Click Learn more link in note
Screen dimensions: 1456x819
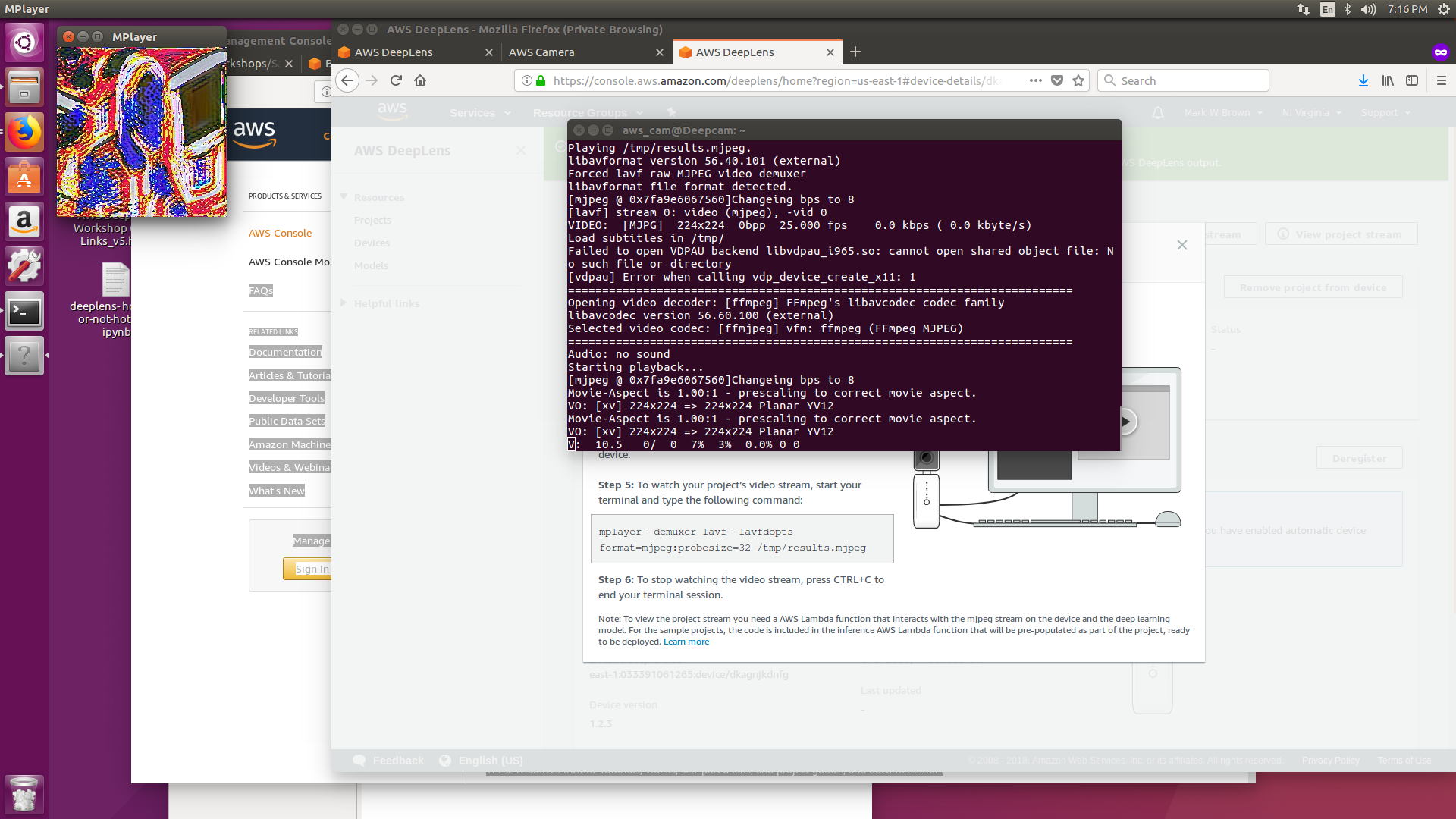coord(686,642)
